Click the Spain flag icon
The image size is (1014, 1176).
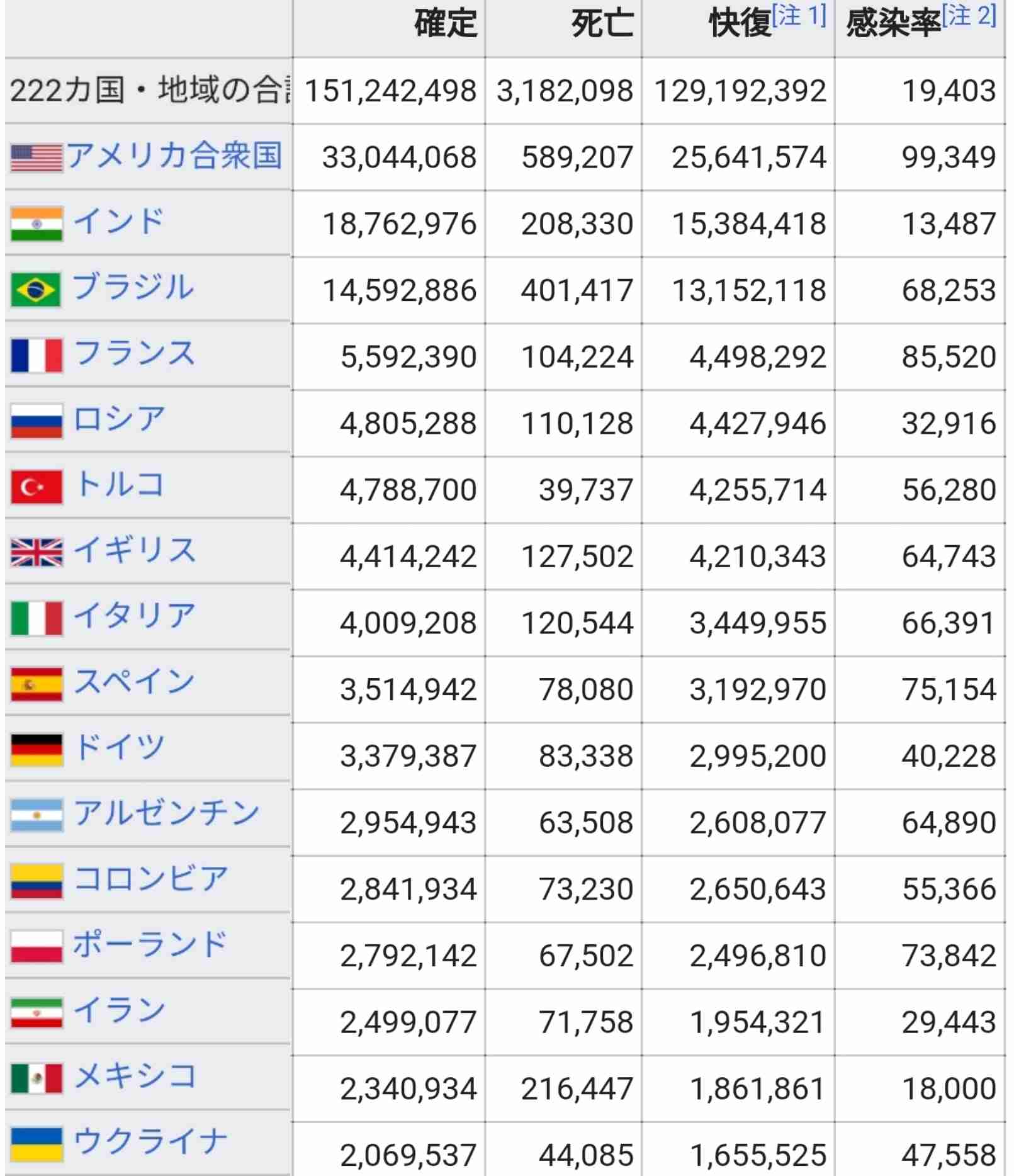pyautogui.click(x=37, y=684)
